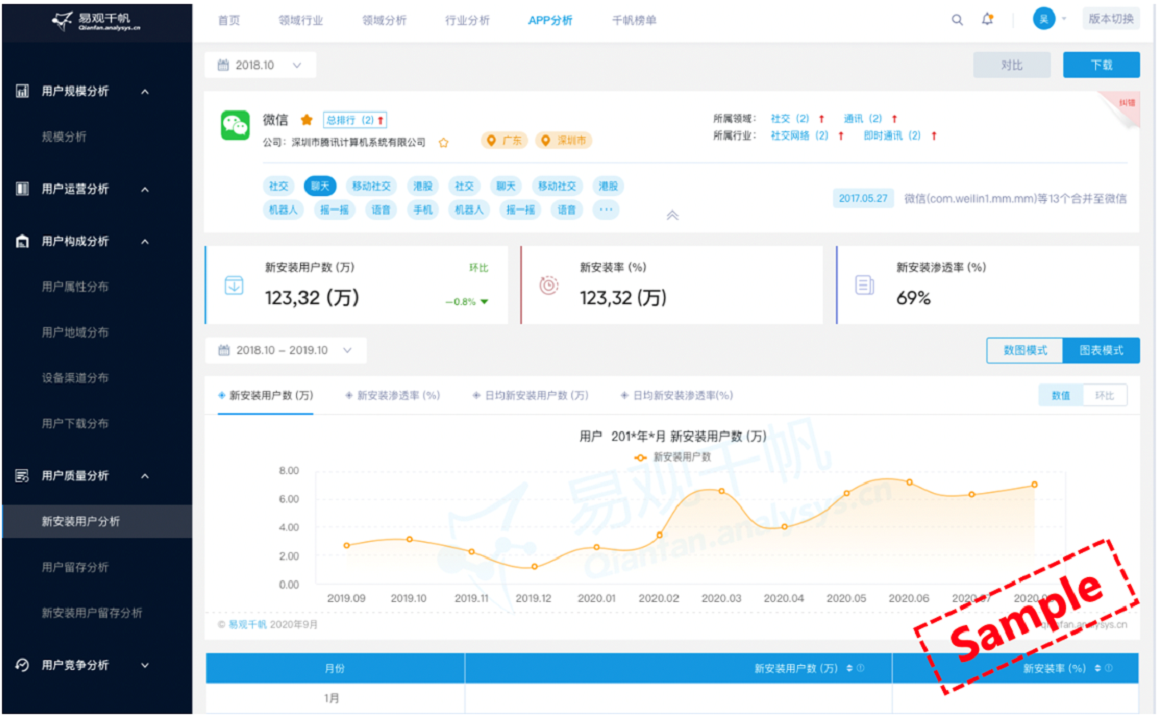Click the 2020.03 data point on chart
The height and width of the screenshot is (718, 1161).
[721, 491]
